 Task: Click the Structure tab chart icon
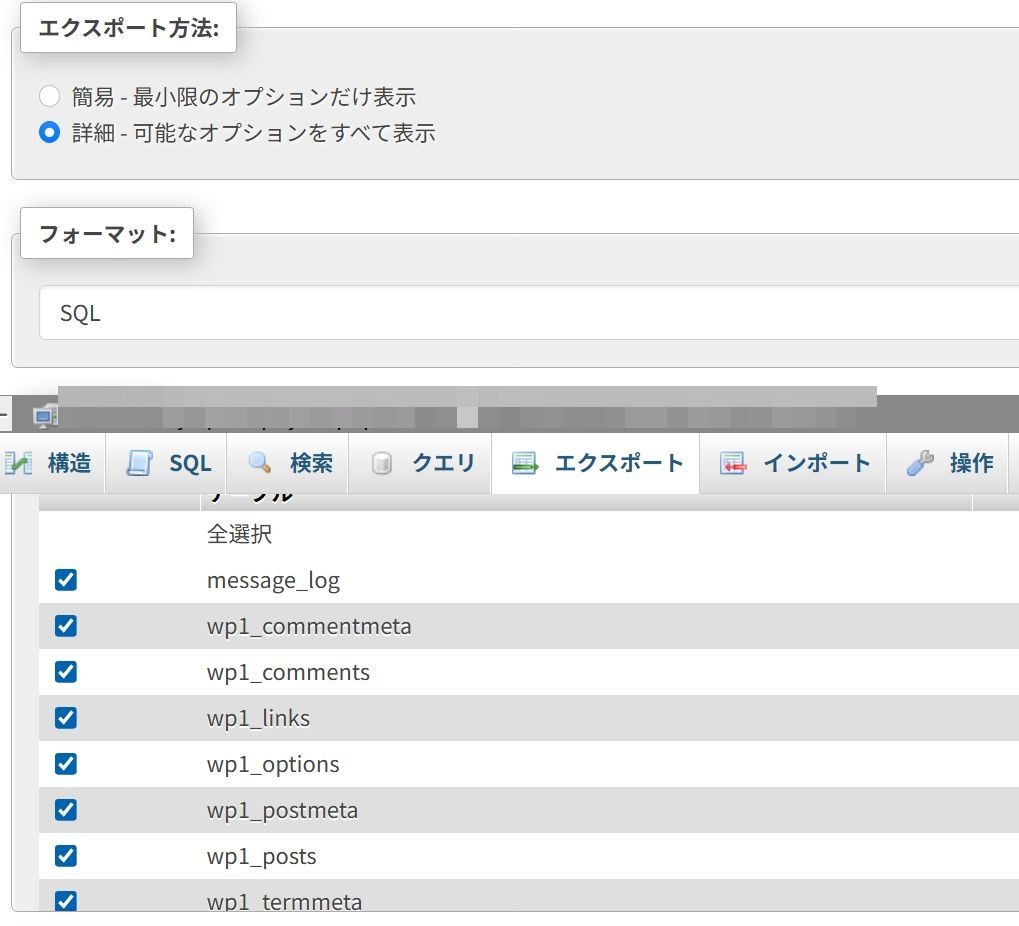(x=18, y=463)
